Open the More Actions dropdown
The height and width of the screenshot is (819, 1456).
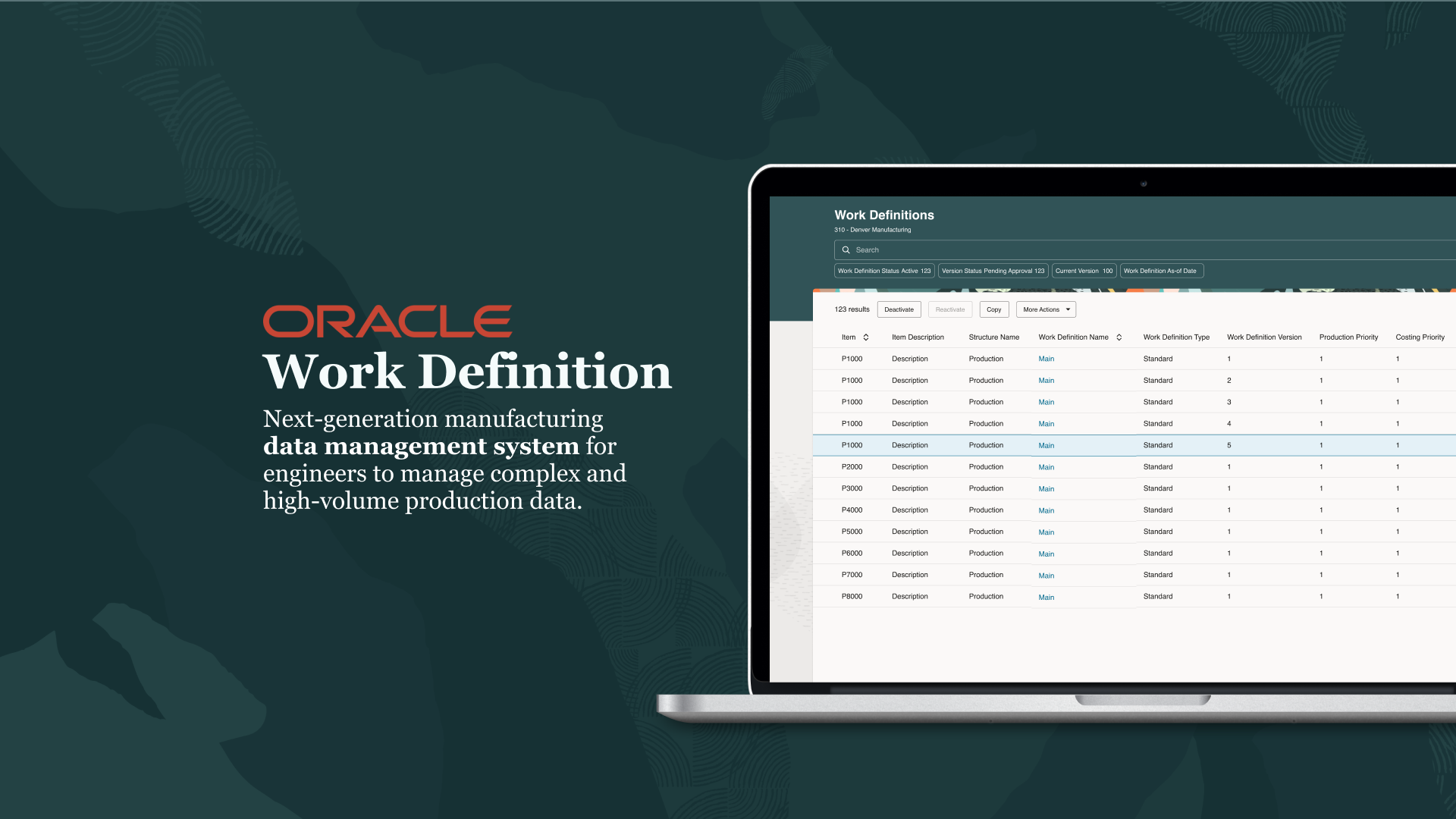(1046, 309)
